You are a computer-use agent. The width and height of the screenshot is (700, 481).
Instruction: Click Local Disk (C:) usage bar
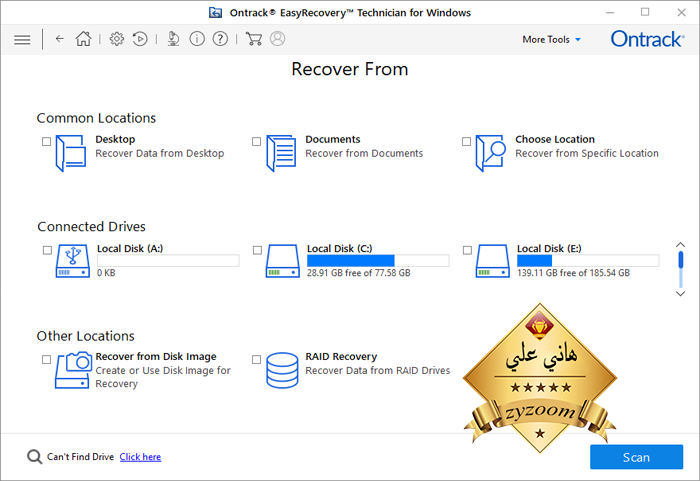(x=378, y=260)
